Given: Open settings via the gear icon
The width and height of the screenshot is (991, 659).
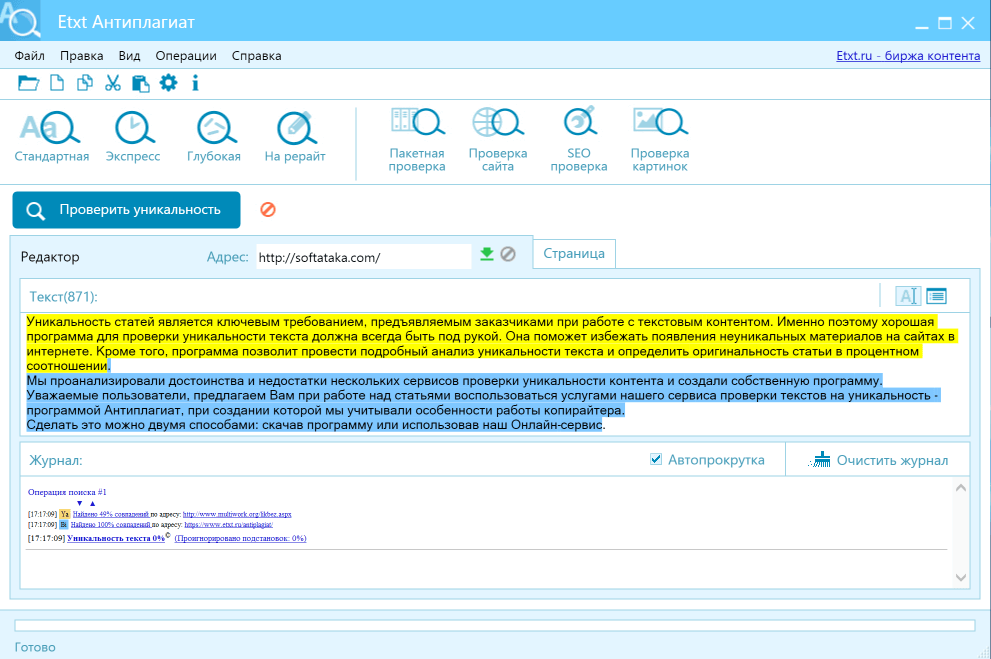Looking at the screenshot, I should pos(168,83).
